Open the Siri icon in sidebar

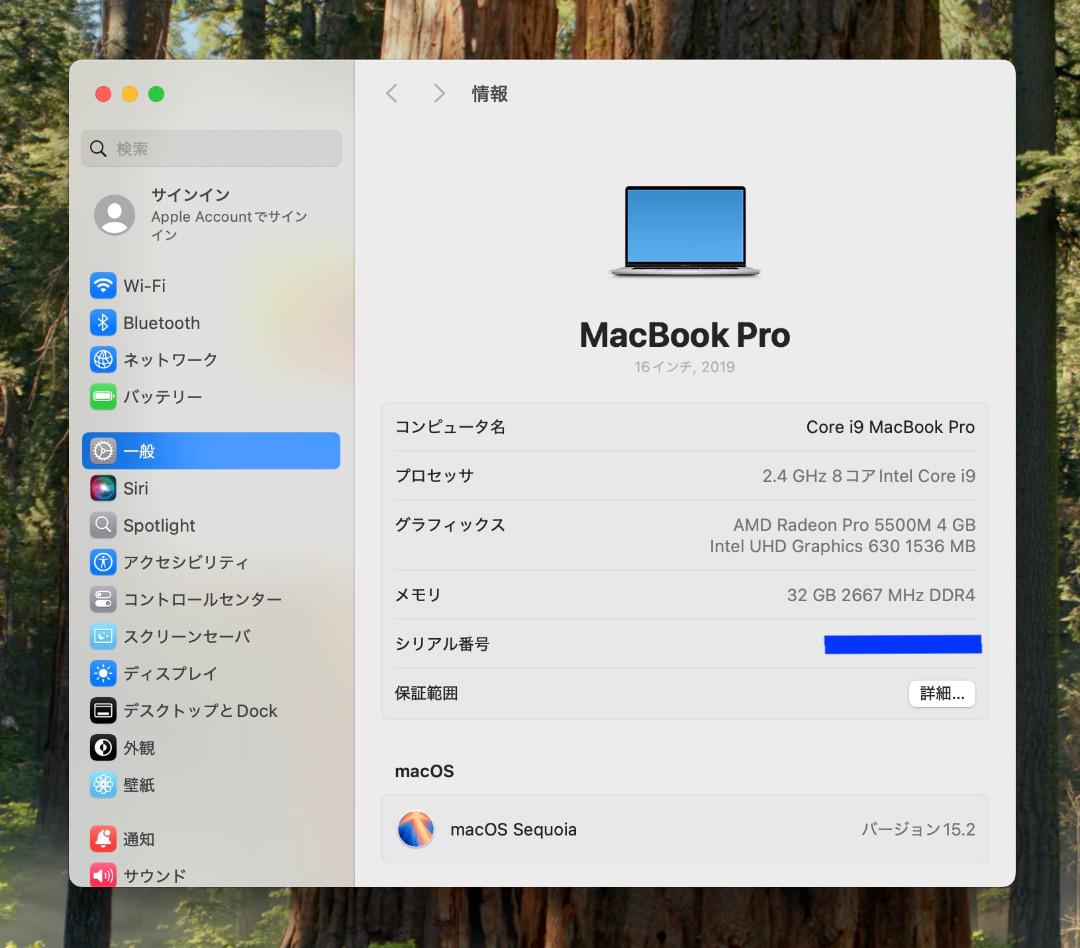103,488
